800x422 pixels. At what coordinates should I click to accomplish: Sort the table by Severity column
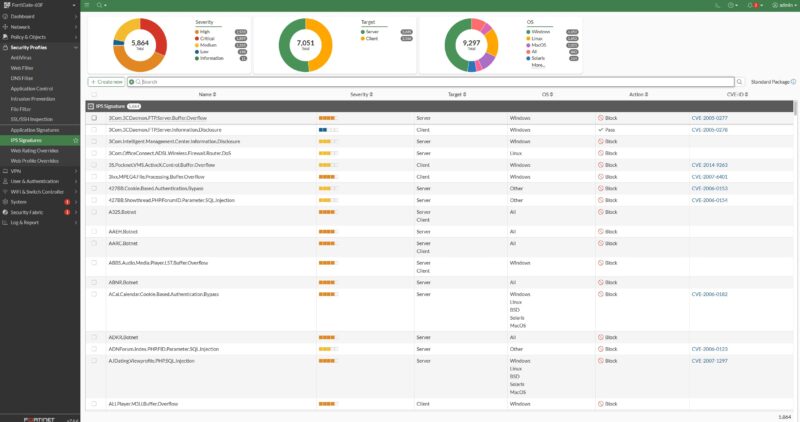361,94
